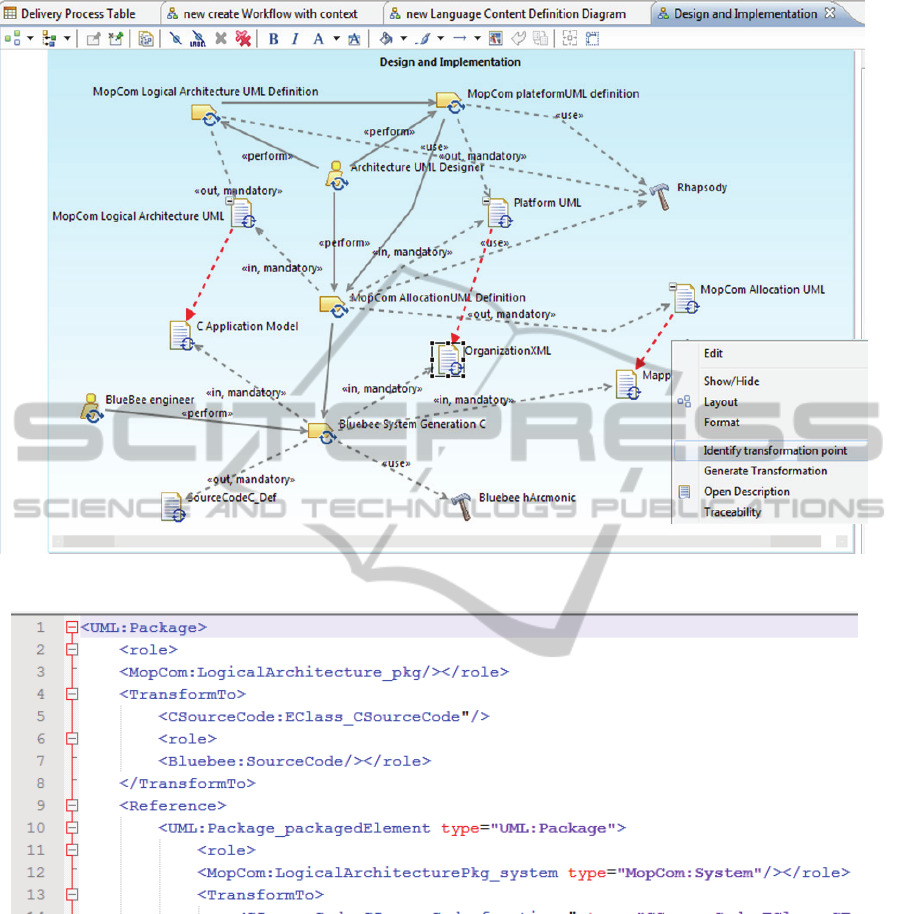Toggle Bold text formatting

[274, 39]
